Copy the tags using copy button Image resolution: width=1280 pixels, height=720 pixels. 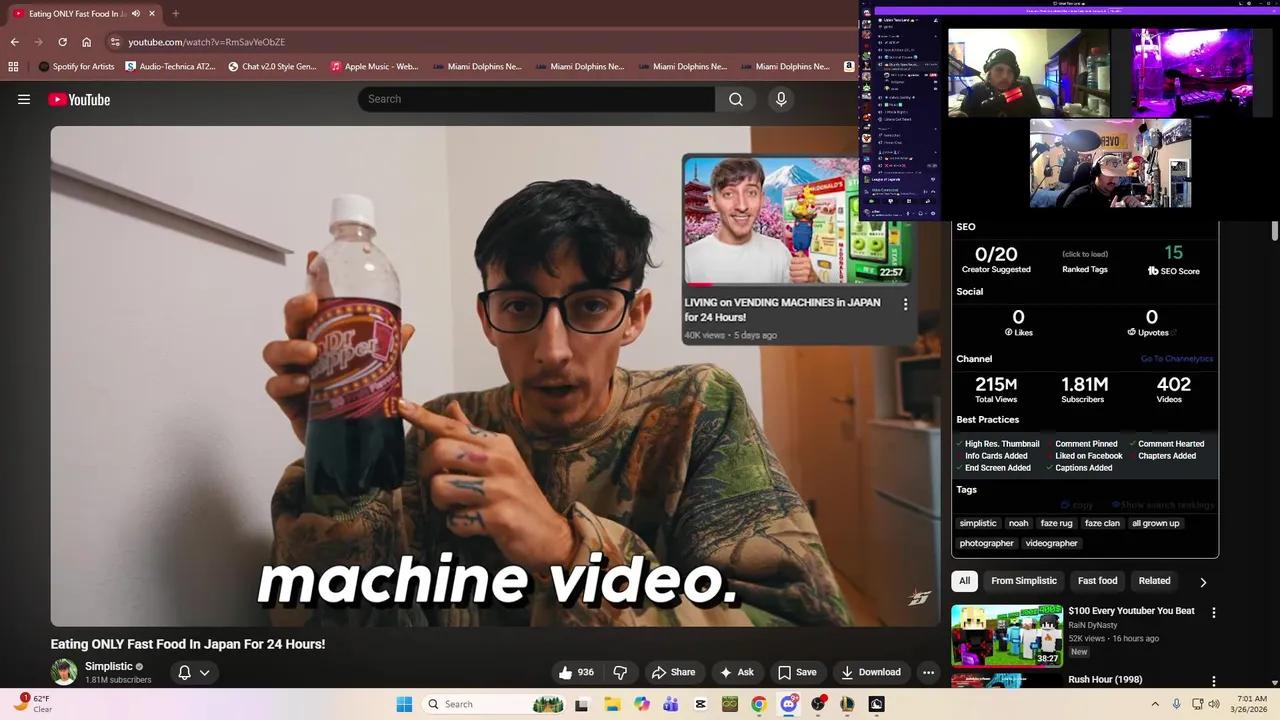[x=1077, y=505]
